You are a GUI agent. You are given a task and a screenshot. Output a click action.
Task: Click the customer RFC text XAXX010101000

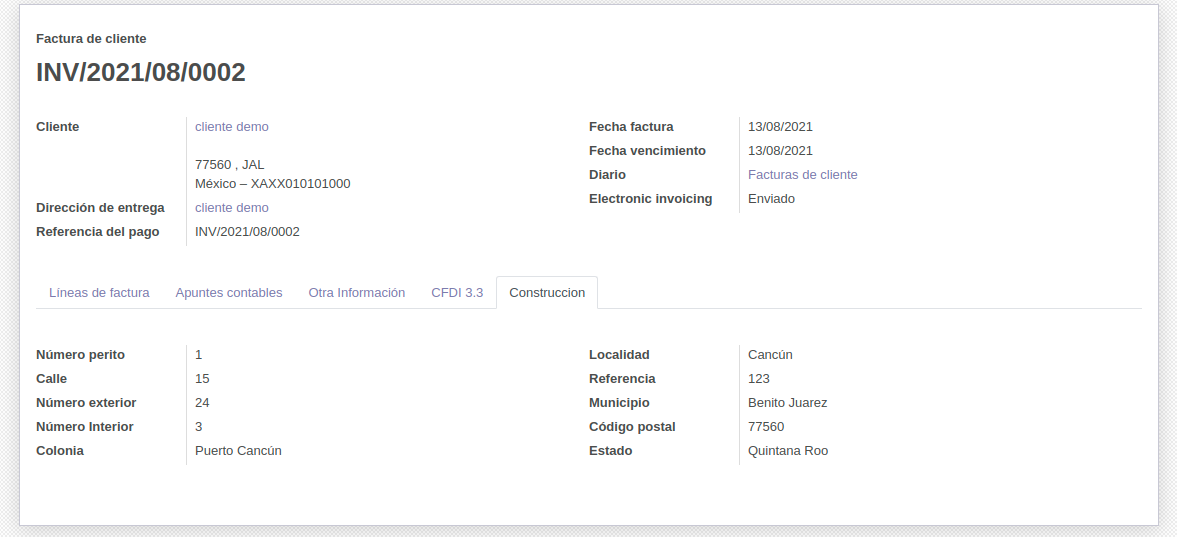point(300,184)
